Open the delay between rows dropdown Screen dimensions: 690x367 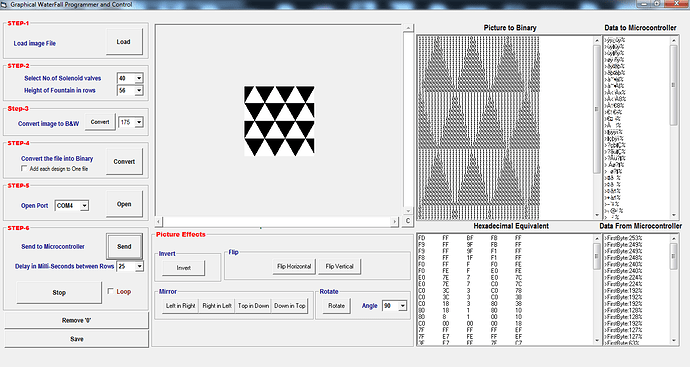[139, 266]
